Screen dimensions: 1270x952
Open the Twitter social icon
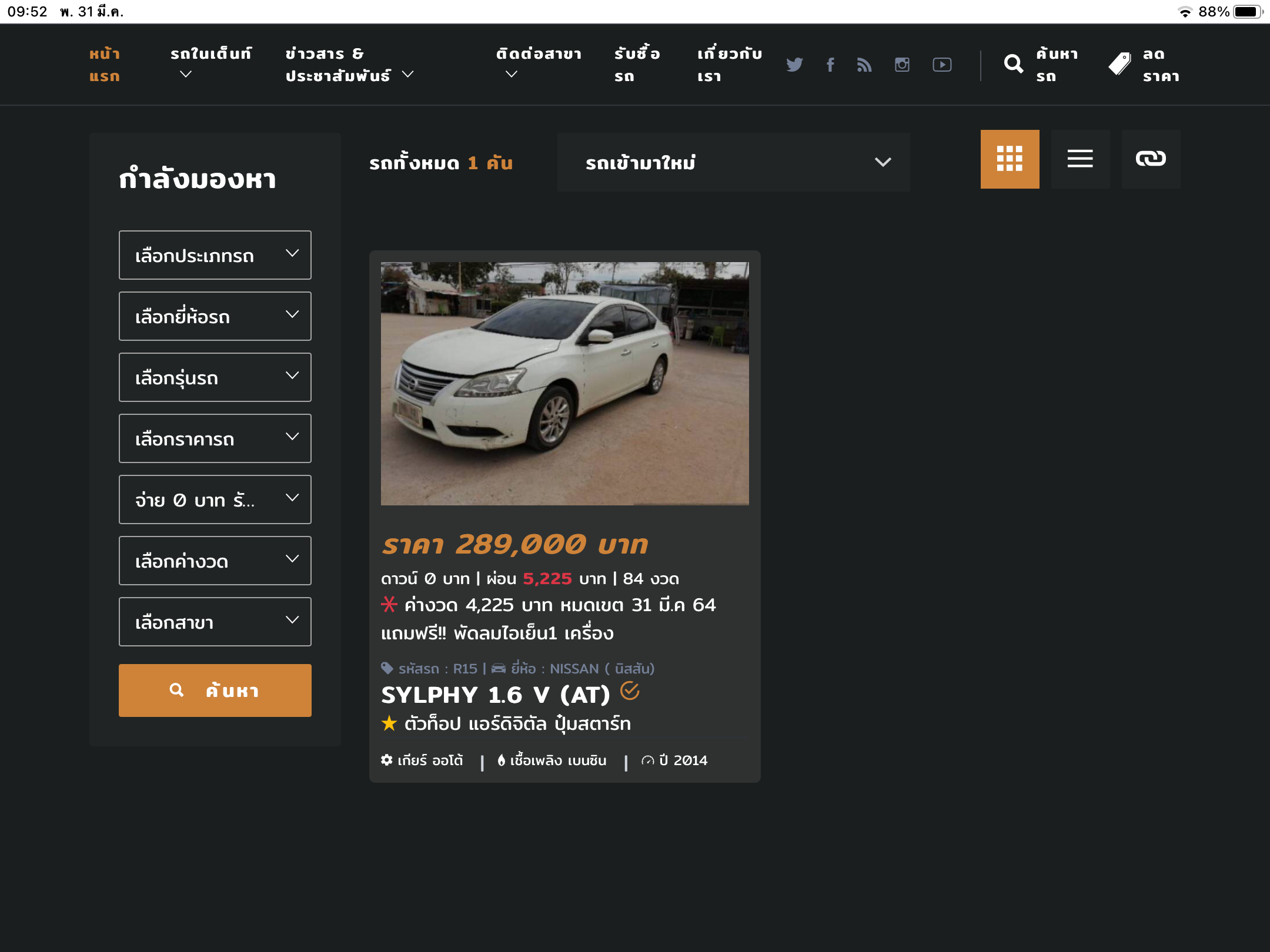[794, 65]
